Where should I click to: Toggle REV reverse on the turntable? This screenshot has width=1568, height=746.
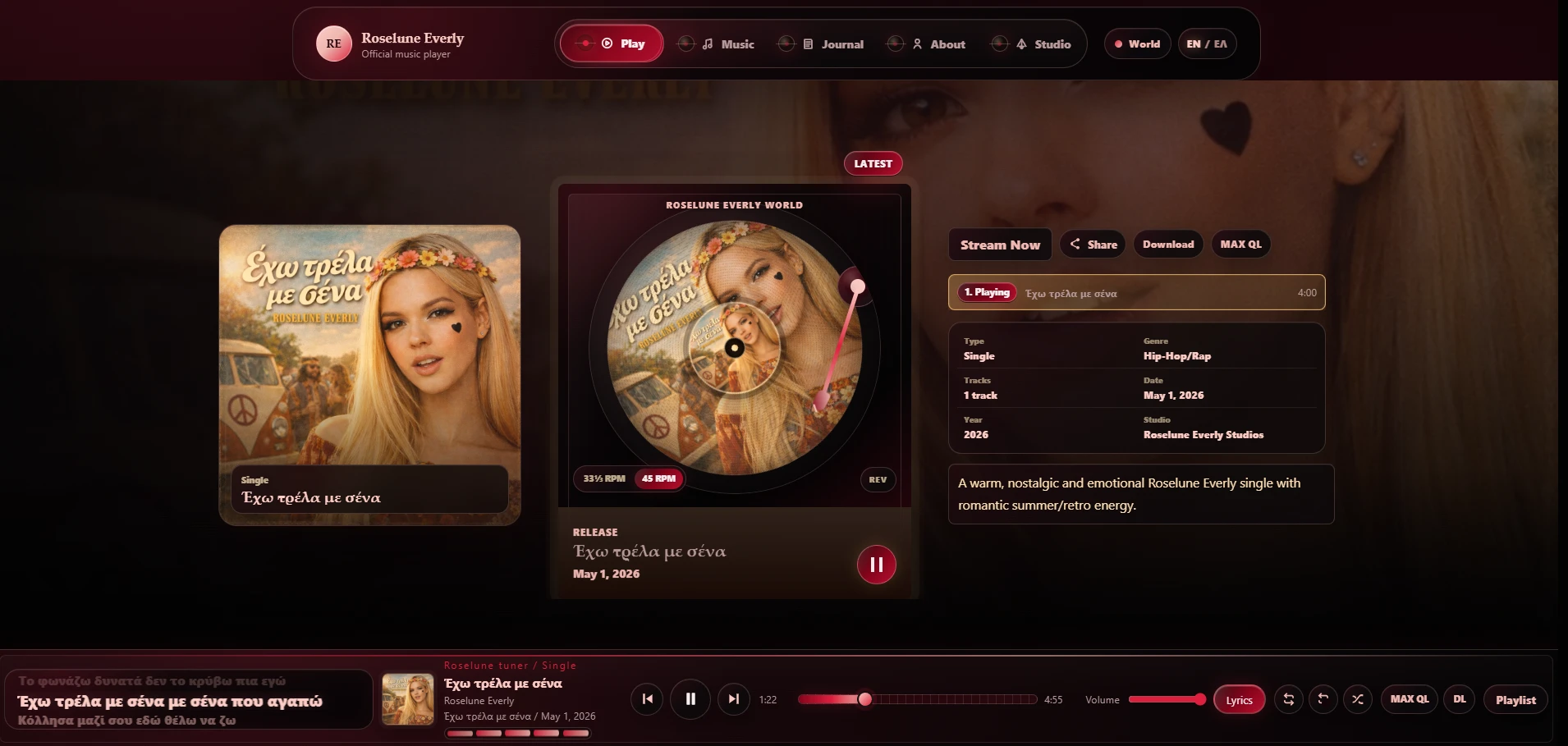point(878,479)
